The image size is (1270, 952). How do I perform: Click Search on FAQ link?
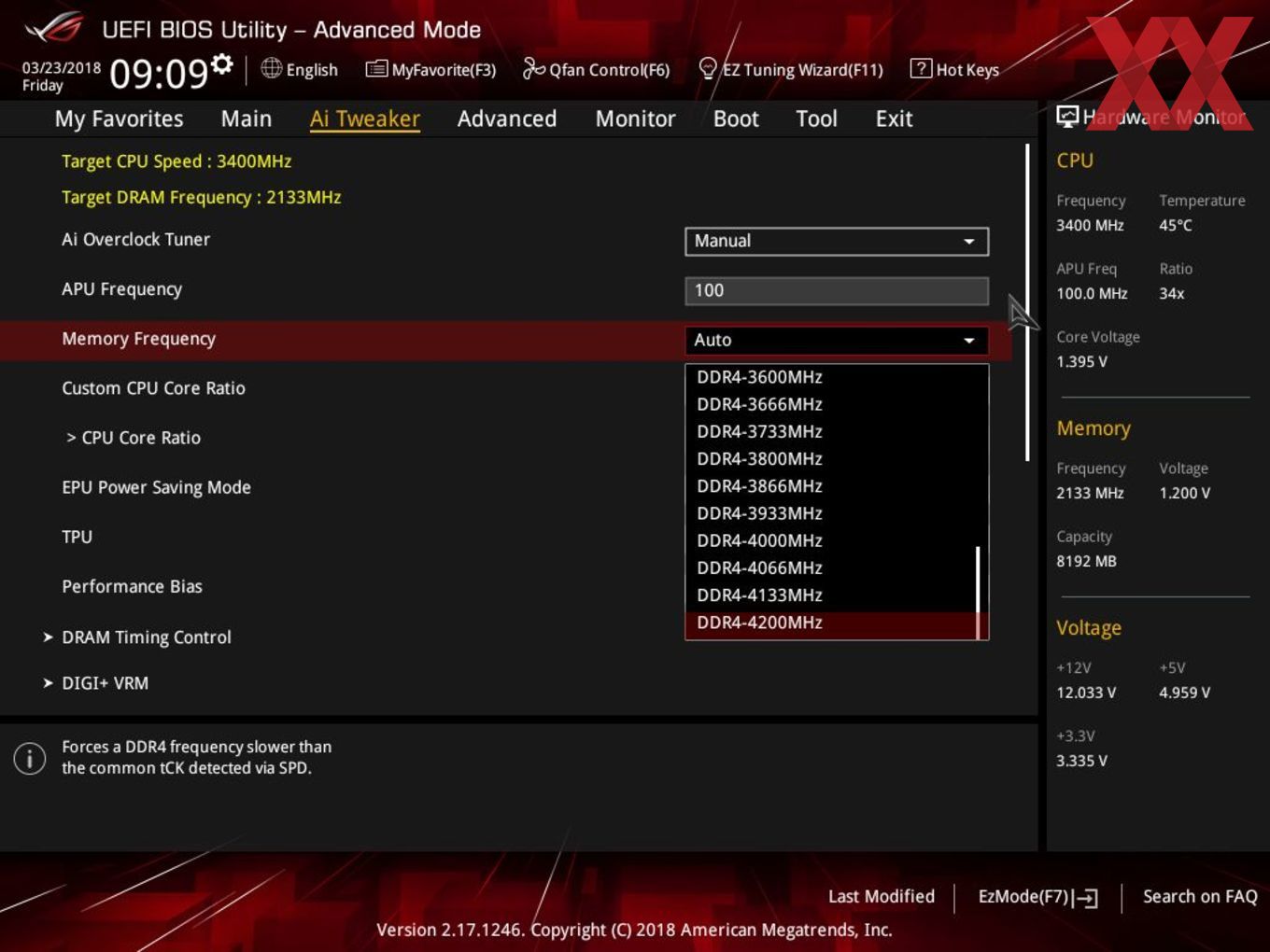pyautogui.click(x=1200, y=896)
